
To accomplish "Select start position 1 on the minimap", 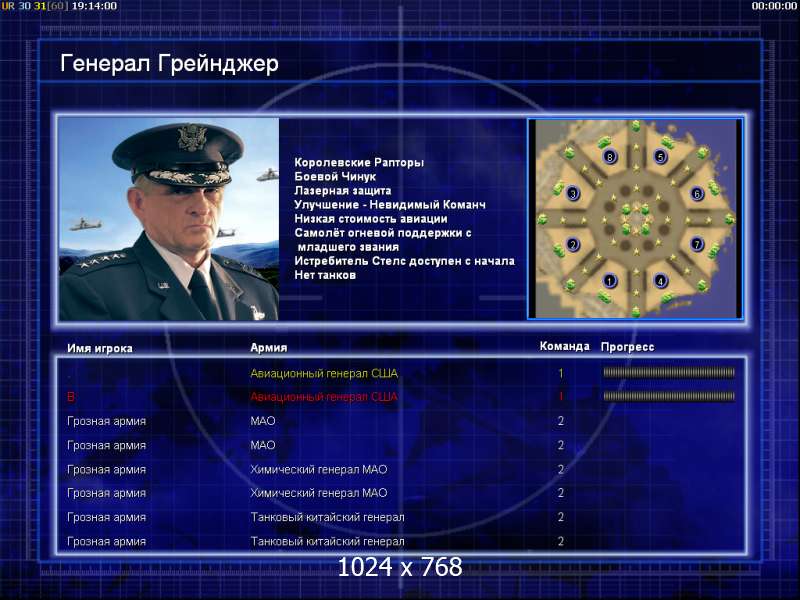I will (609, 281).
